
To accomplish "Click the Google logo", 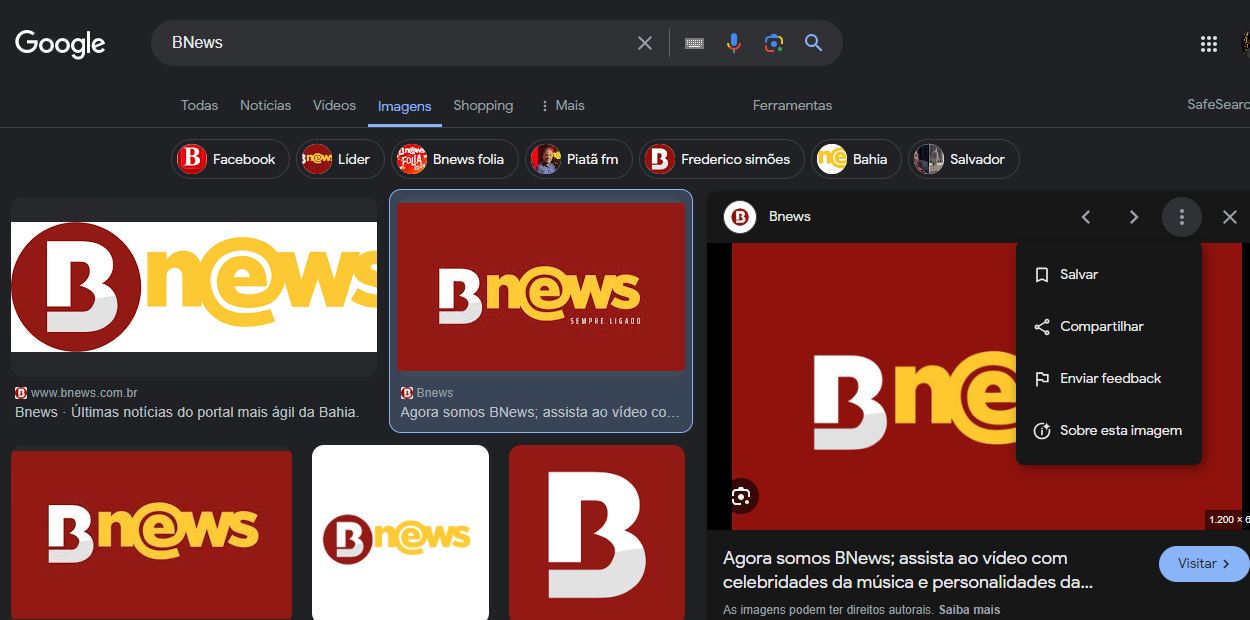I will (x=60, y=43).
